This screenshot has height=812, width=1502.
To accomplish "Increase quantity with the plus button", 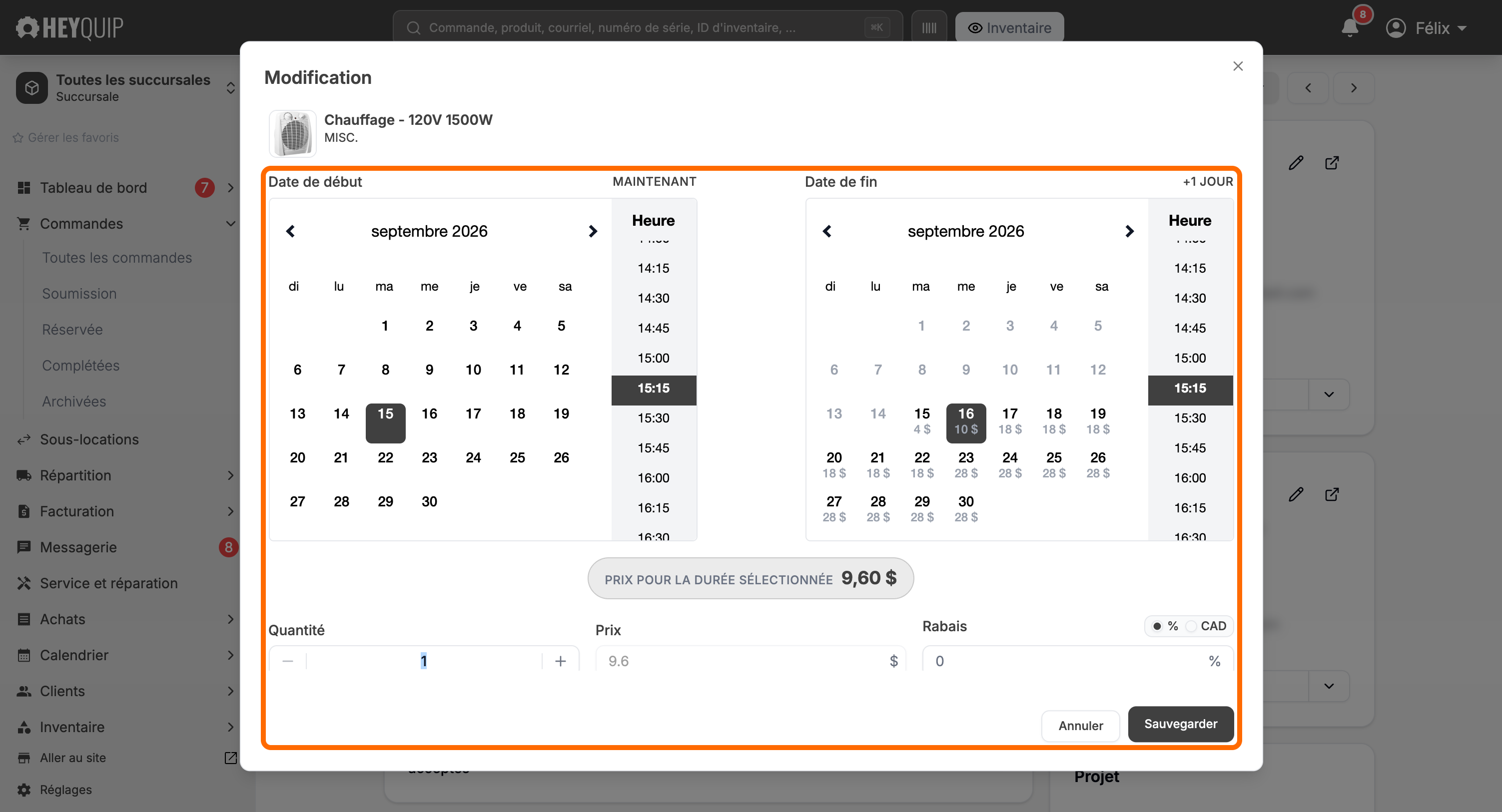I will [560, 661].
